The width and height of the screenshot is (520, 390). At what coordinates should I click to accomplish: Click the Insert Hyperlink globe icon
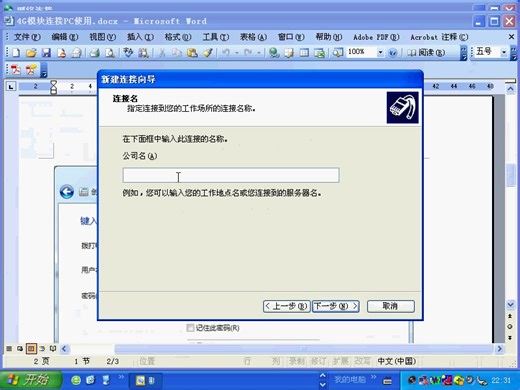(274, 52)
